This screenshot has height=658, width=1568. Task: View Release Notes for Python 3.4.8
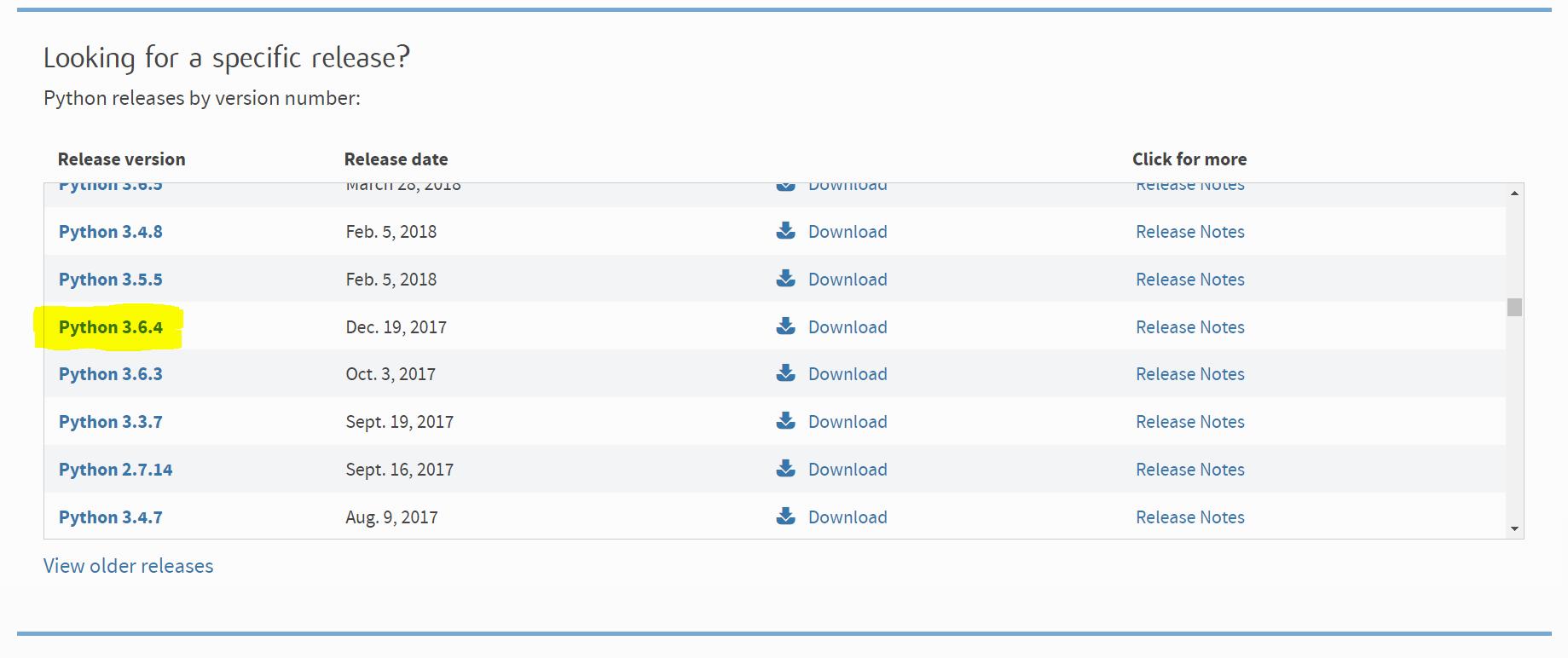click(x=1190, y=232)
